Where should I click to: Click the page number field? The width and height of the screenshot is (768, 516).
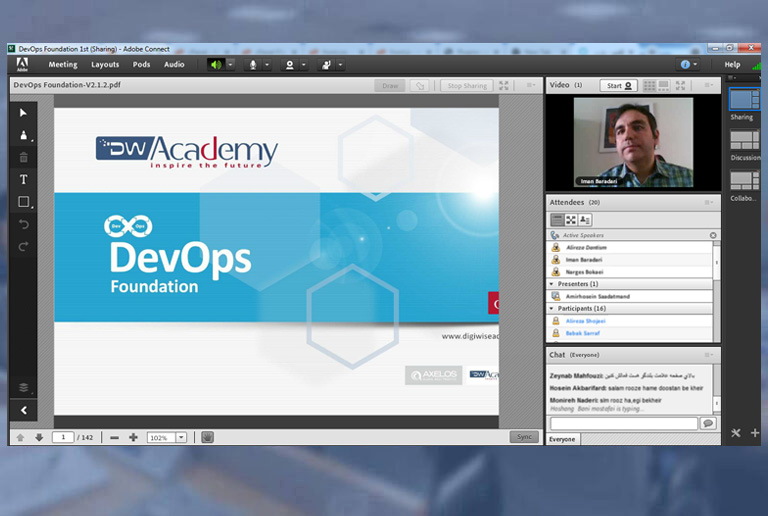63,437
